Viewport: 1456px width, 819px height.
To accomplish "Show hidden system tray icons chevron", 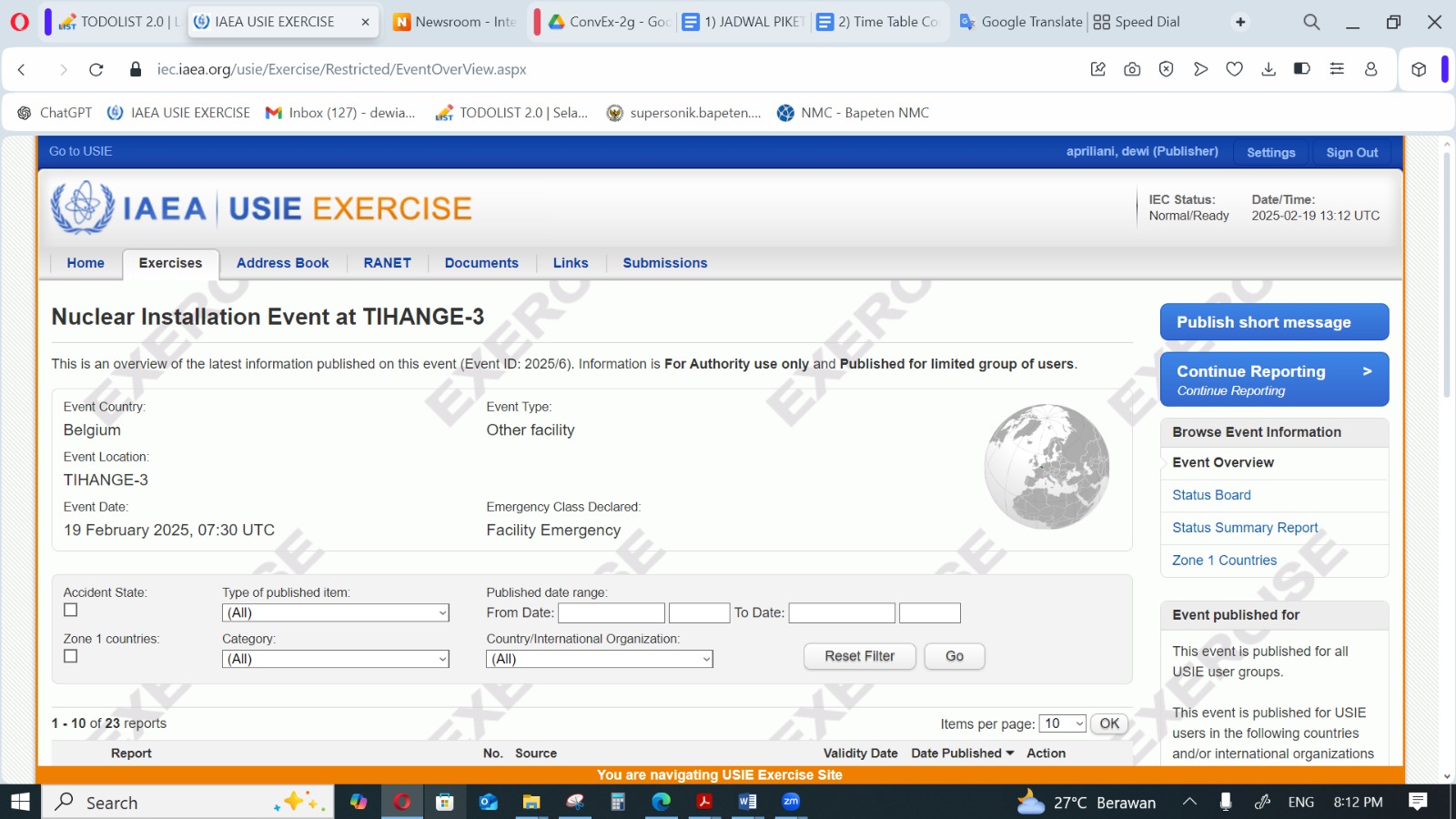I will (1189, 802).
